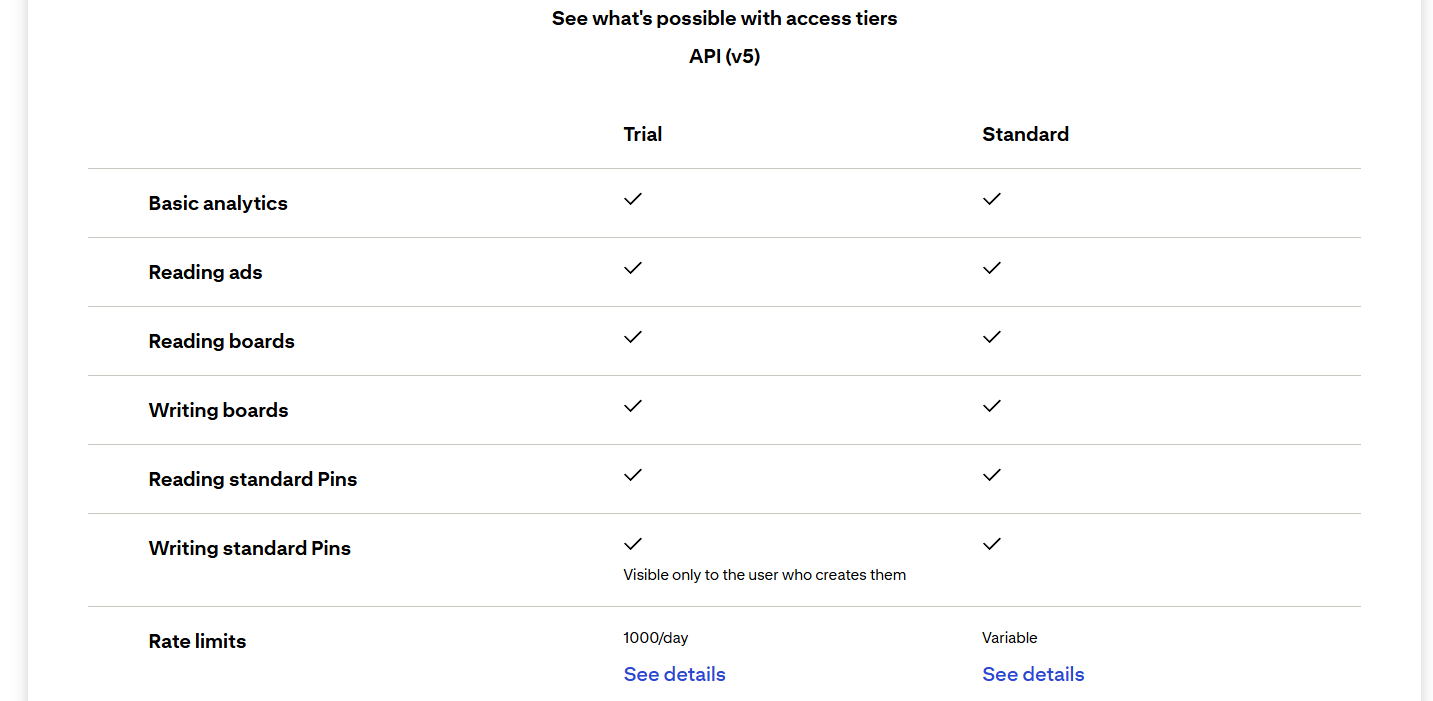Click the Trial checkmark for Reading standard Pins

tap(633, 475)
